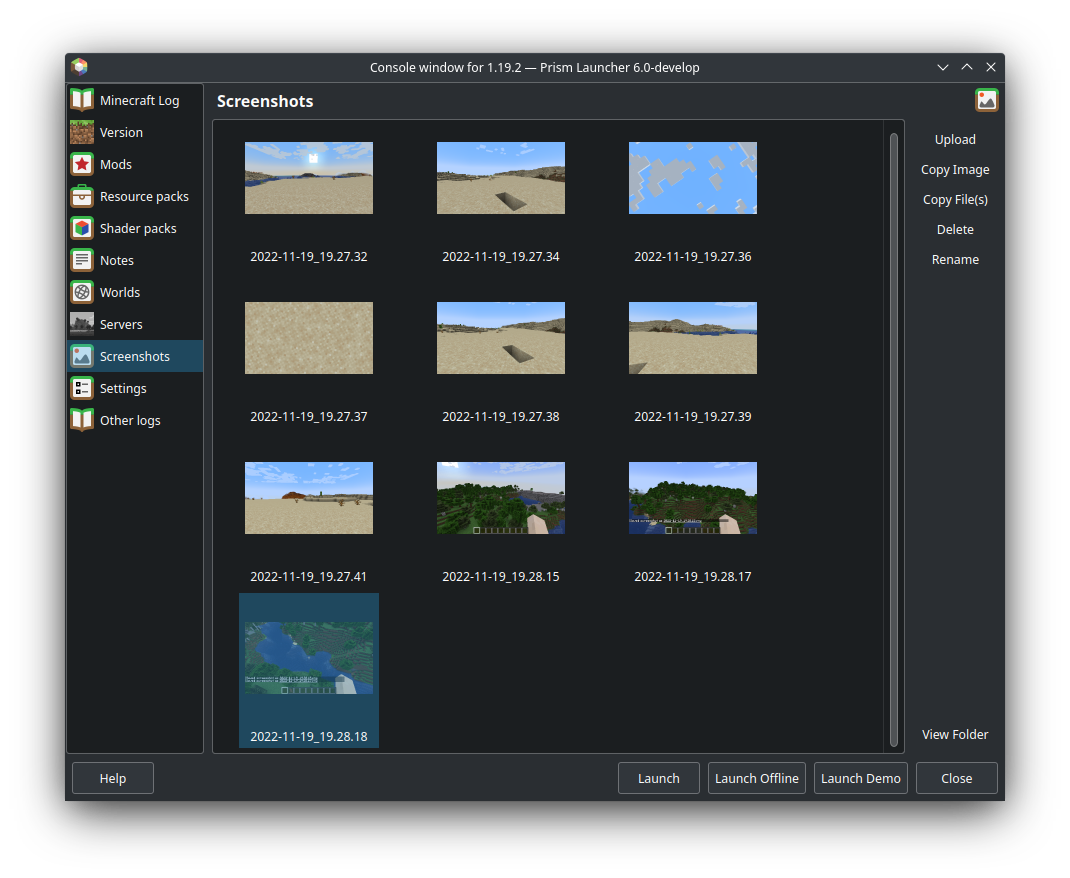This screenshot has height=878, width=1070.
Task: Go to the Mods page
Action: coord(135,164)
